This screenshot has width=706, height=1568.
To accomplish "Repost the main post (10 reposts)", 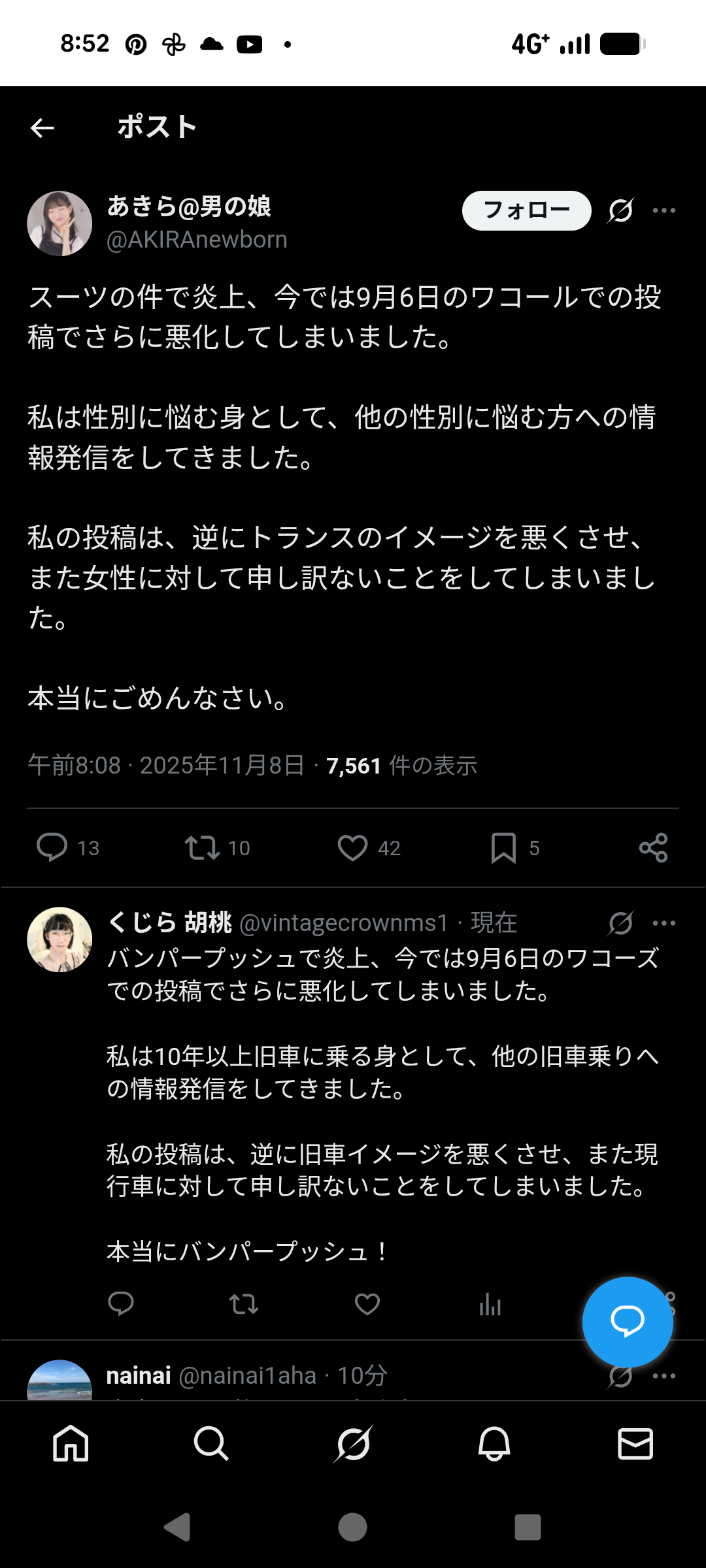I will (202, 847).
